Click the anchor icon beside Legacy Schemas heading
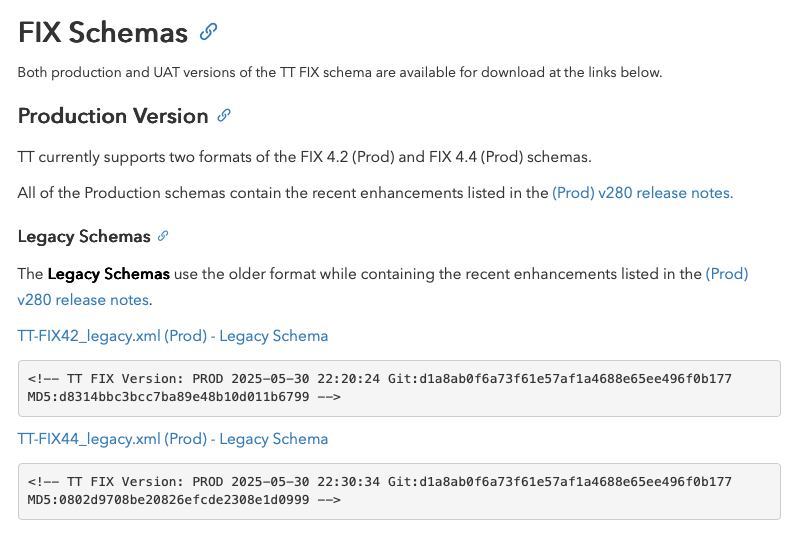This screenshot has height=539, width=801. tap(163, 237)
